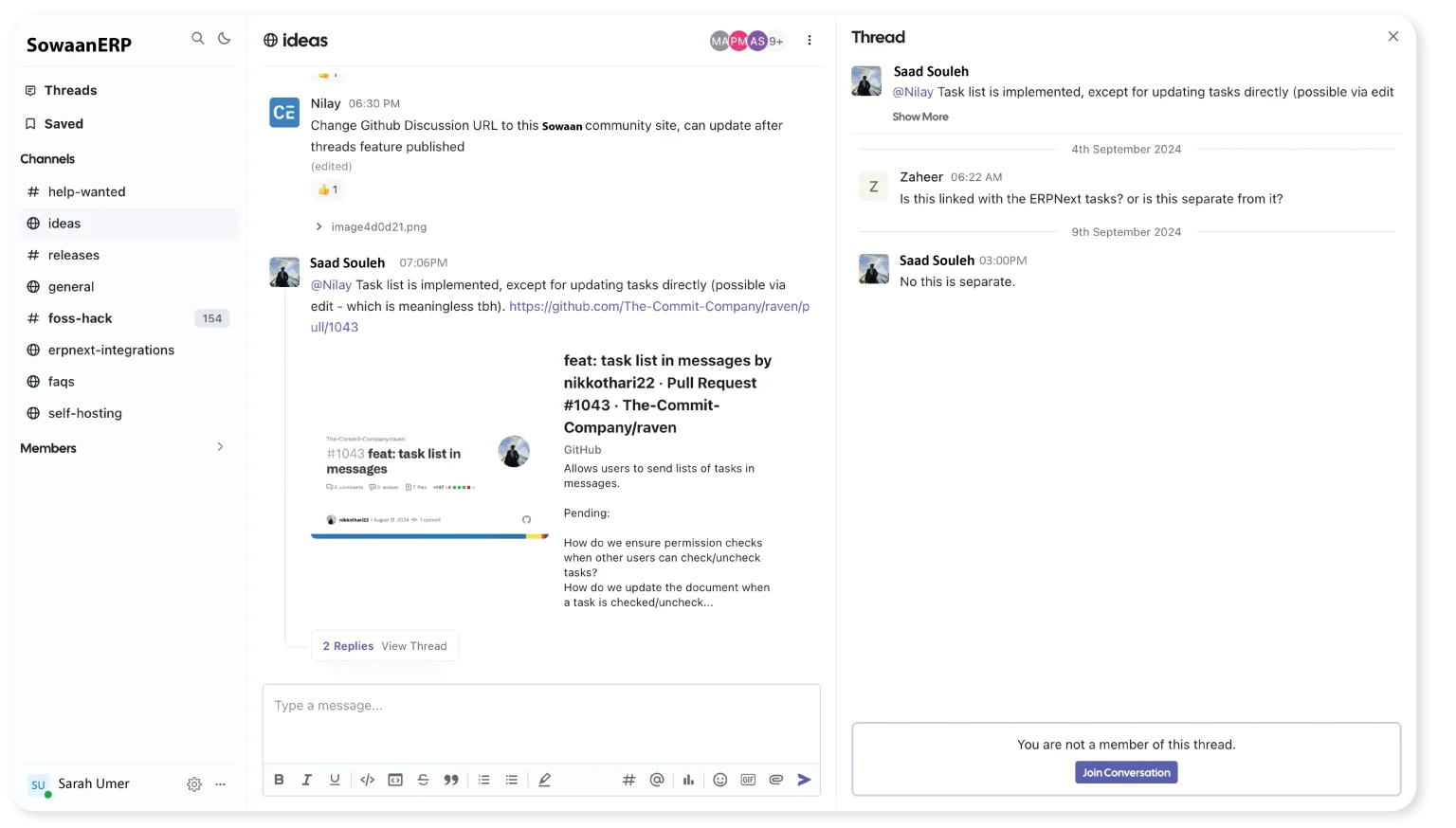Expand the Members section chevron
1456x828 pixels.
(x=220, y=447)
